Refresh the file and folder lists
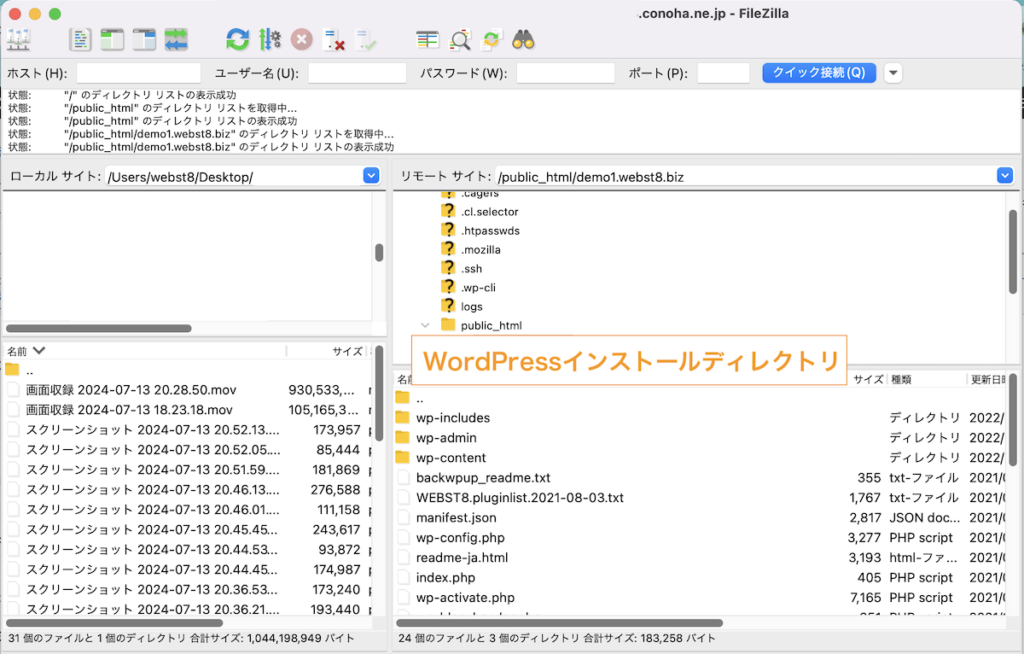Viewport: 1024px width, 654px height. [236, 39]
